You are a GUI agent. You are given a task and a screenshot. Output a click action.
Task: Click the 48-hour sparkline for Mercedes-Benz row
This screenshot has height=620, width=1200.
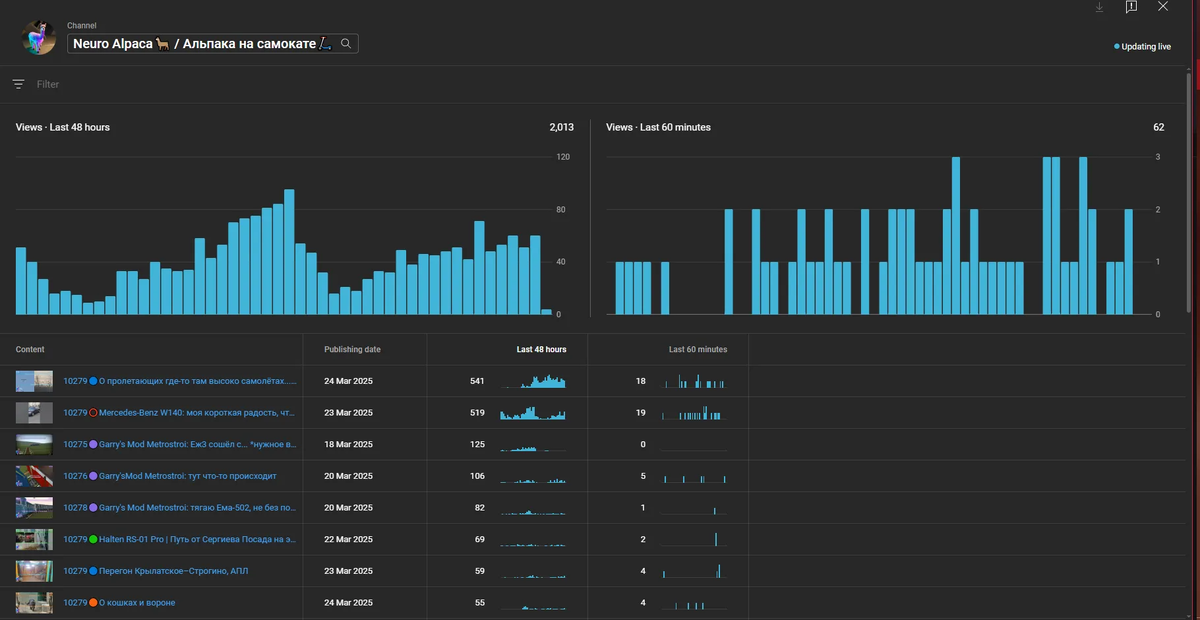(532, 412)
